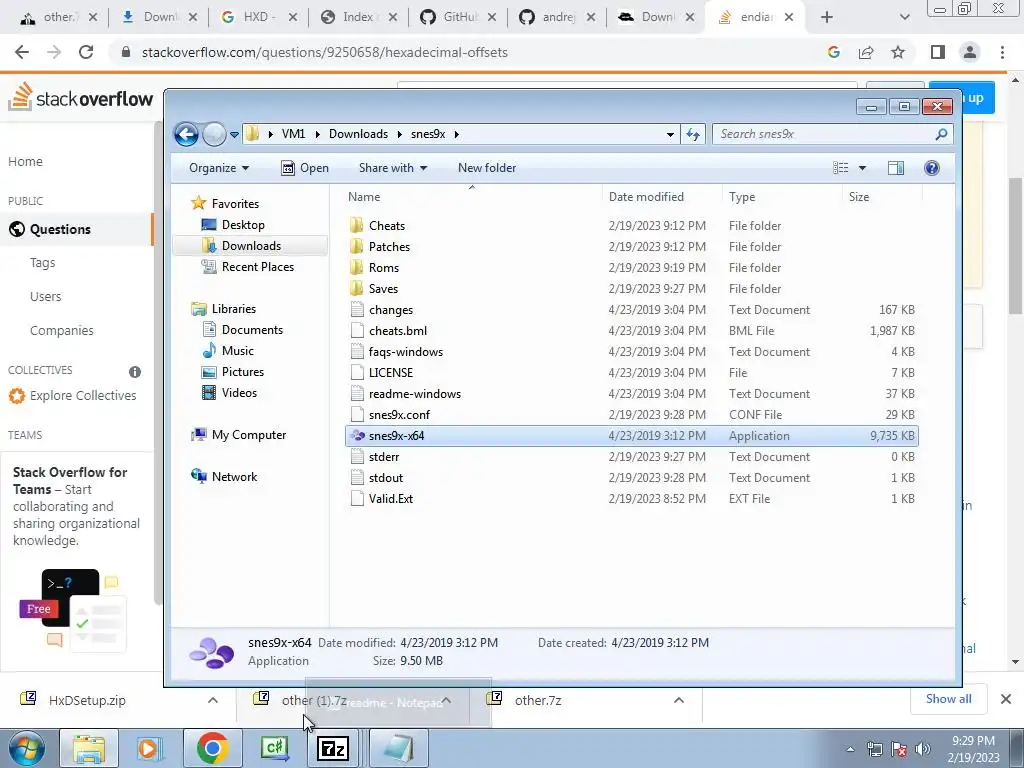Open Tags in Stack Overflow sidebar
This screenshot has width=1024, height=768.
click(x=42, y=263)
